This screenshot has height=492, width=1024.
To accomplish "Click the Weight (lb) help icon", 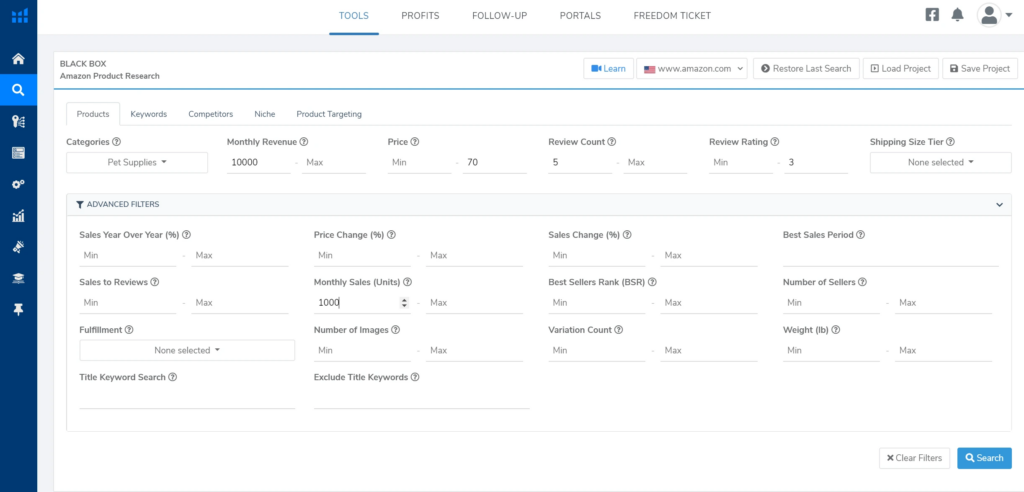I will coord(835,330).
